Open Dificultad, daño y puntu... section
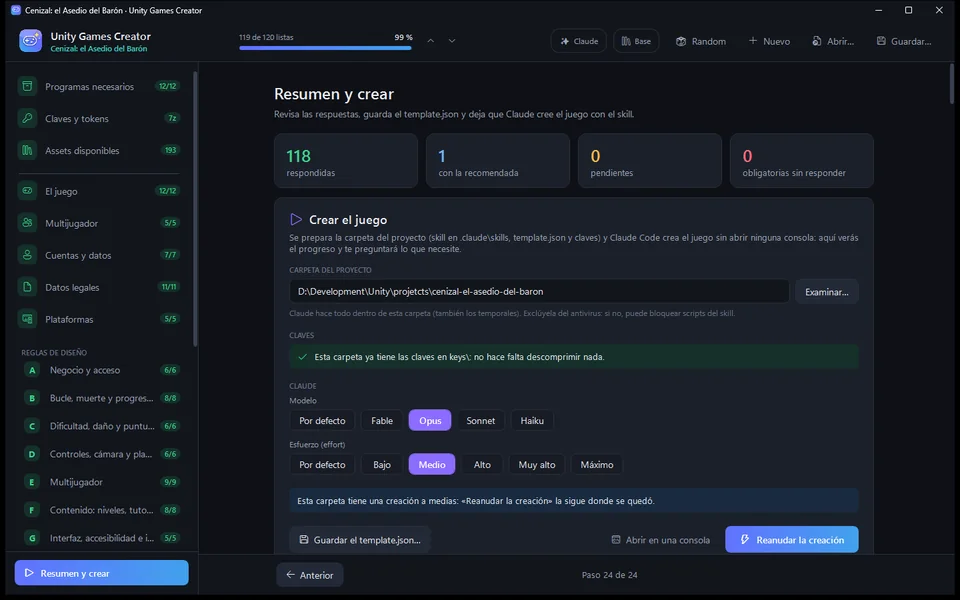This screenshot has width=960, height=600. coord(102,426)
